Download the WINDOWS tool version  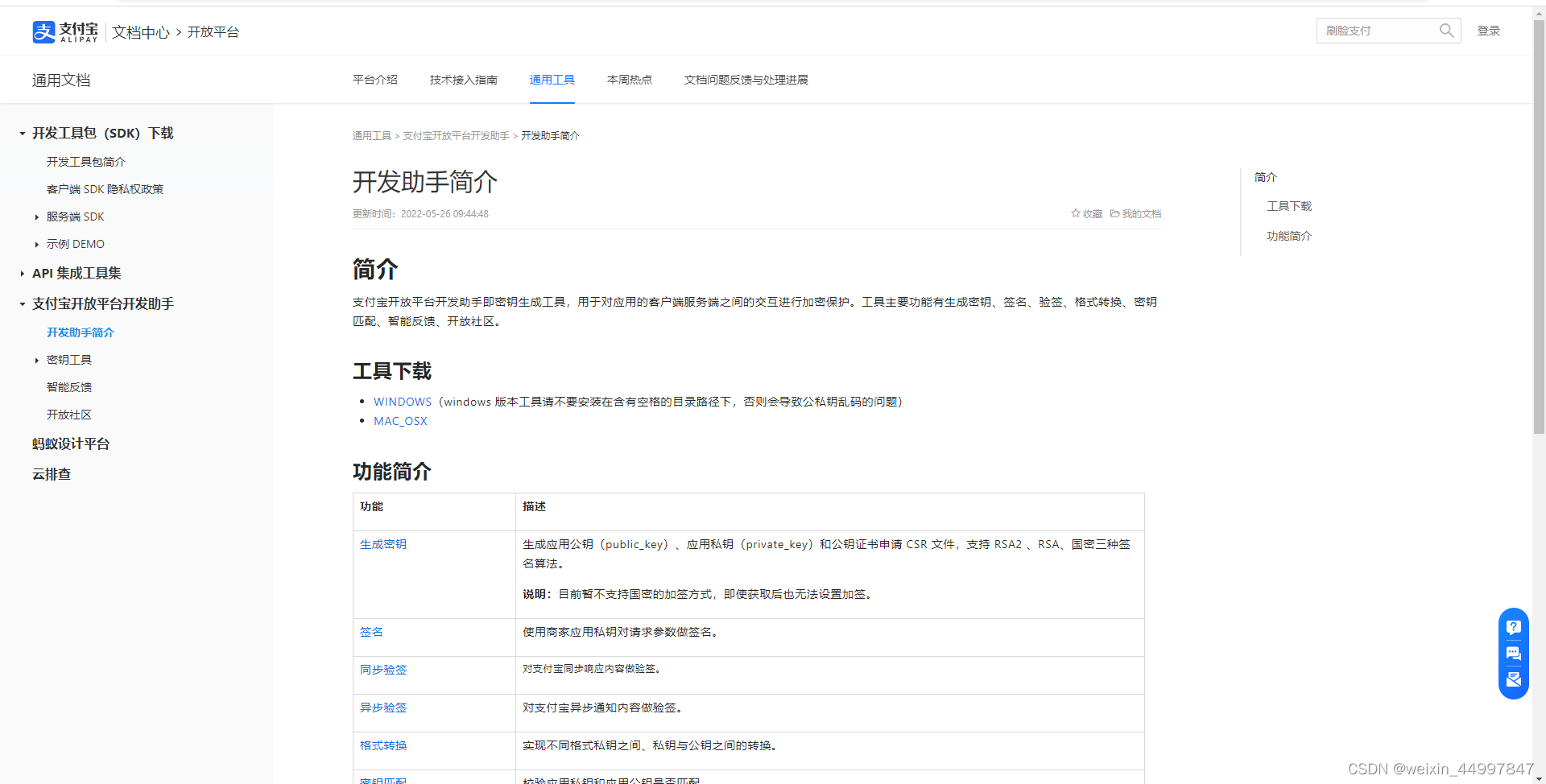(403, 402)
